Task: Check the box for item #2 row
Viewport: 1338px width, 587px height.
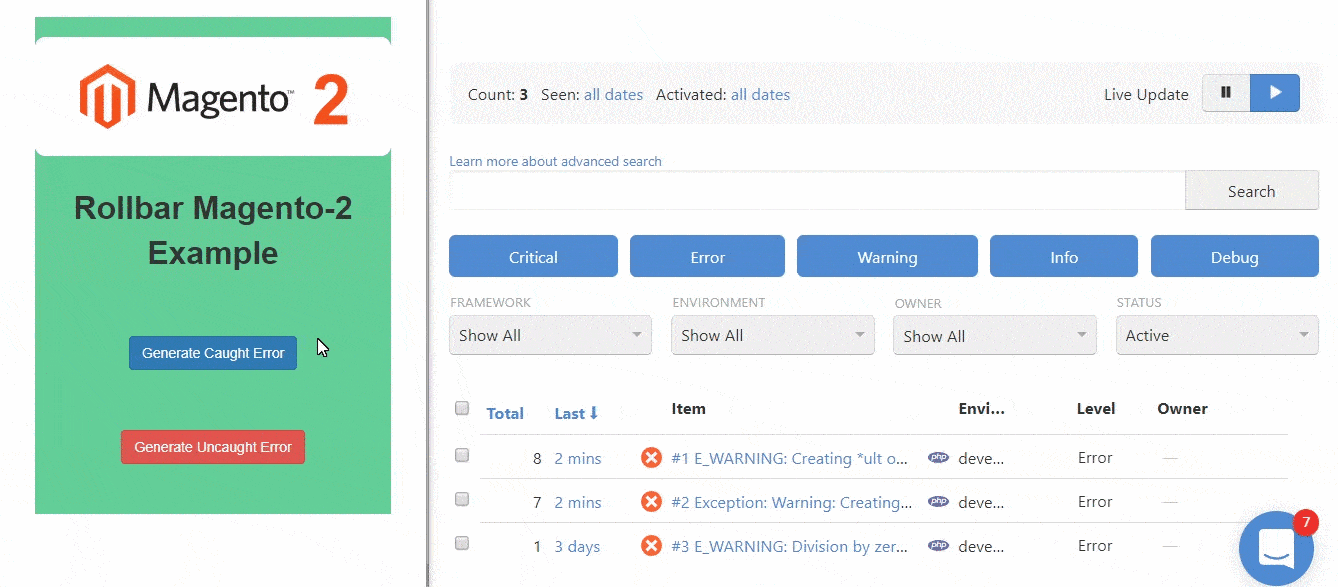Action: [462, 499]
